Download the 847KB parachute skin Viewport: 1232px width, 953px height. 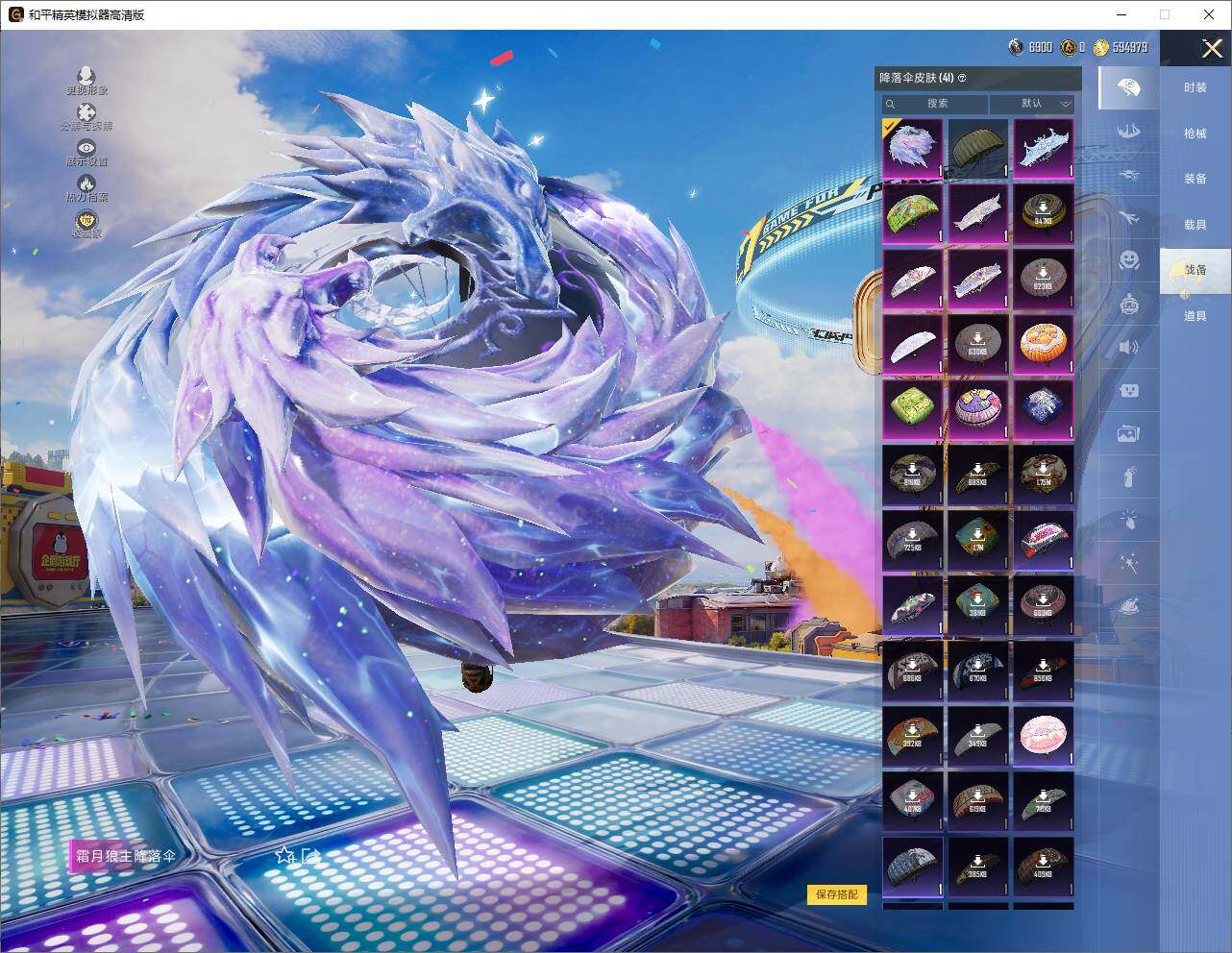1044,213
